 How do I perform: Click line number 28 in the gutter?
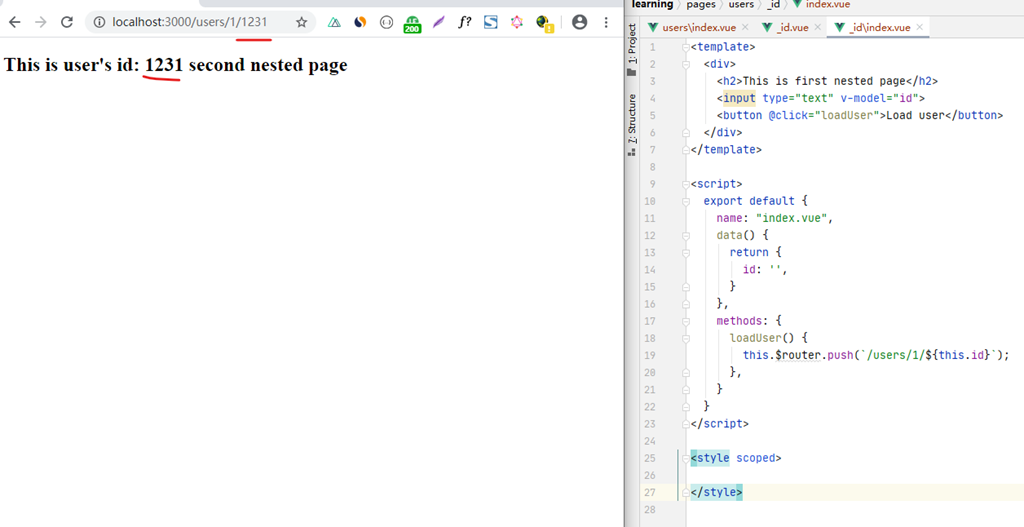[x=650, y=509]
